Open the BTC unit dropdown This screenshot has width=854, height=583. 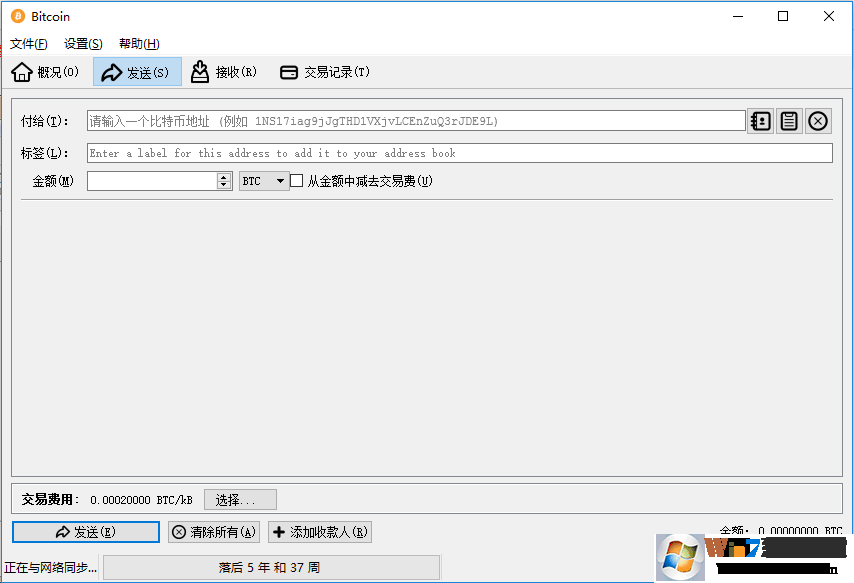[264, 181]
